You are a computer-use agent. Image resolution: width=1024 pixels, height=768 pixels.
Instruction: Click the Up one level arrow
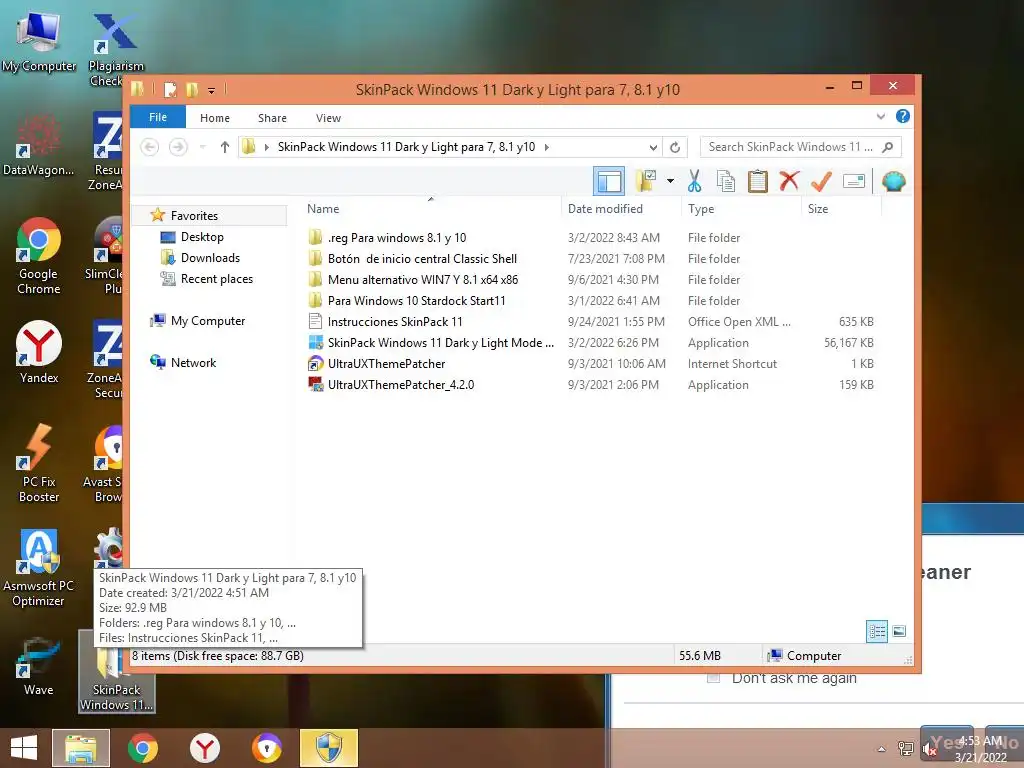[225, 147]
